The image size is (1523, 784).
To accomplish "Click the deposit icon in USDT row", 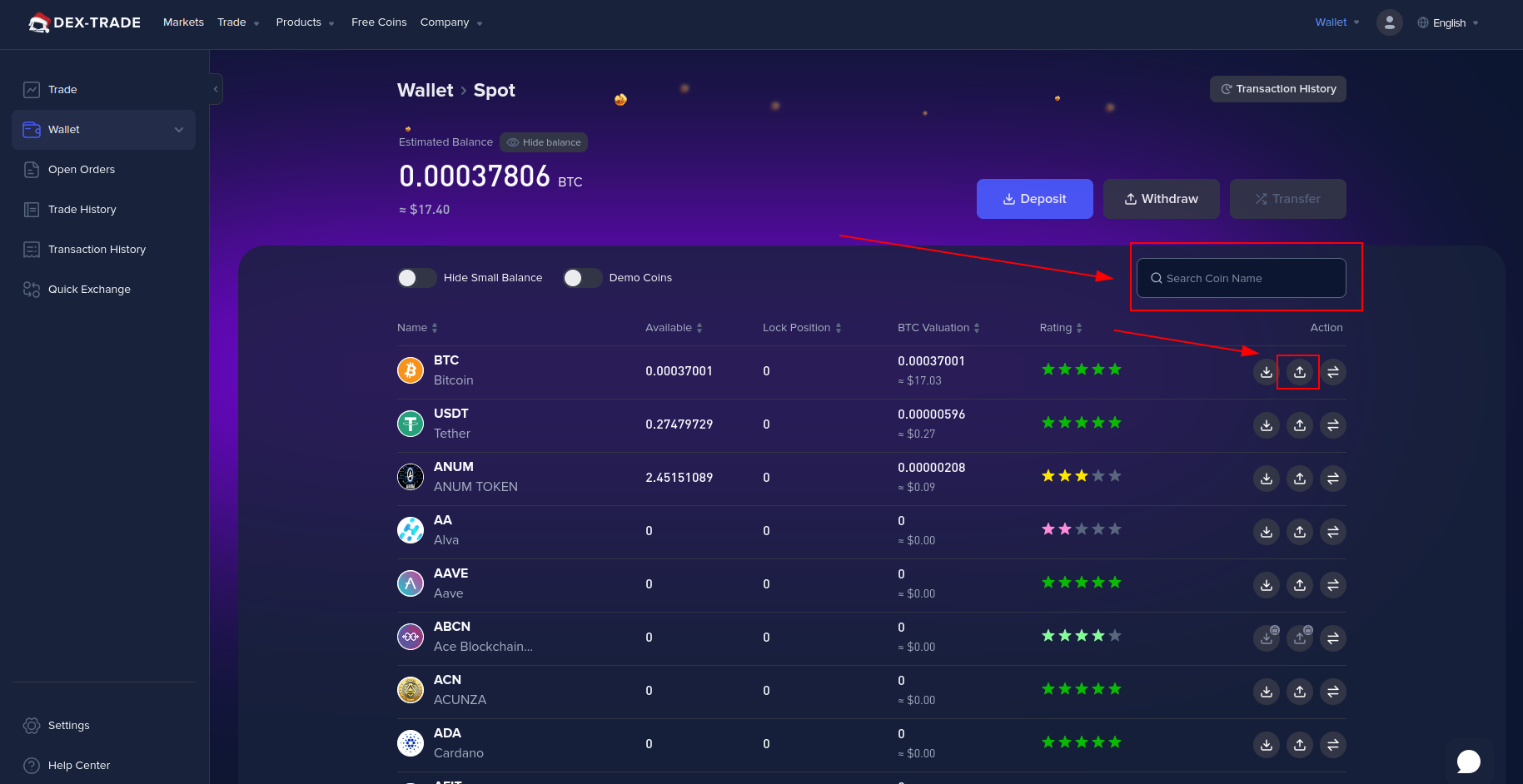I will click(1267, 425).
